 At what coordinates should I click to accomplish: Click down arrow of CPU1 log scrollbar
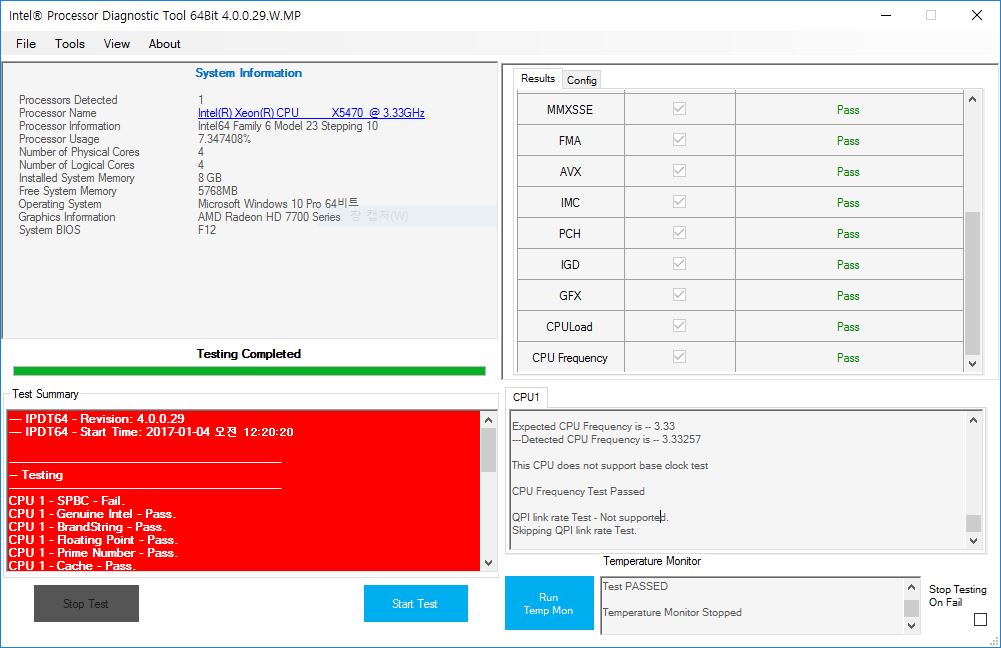click(974, 541)
